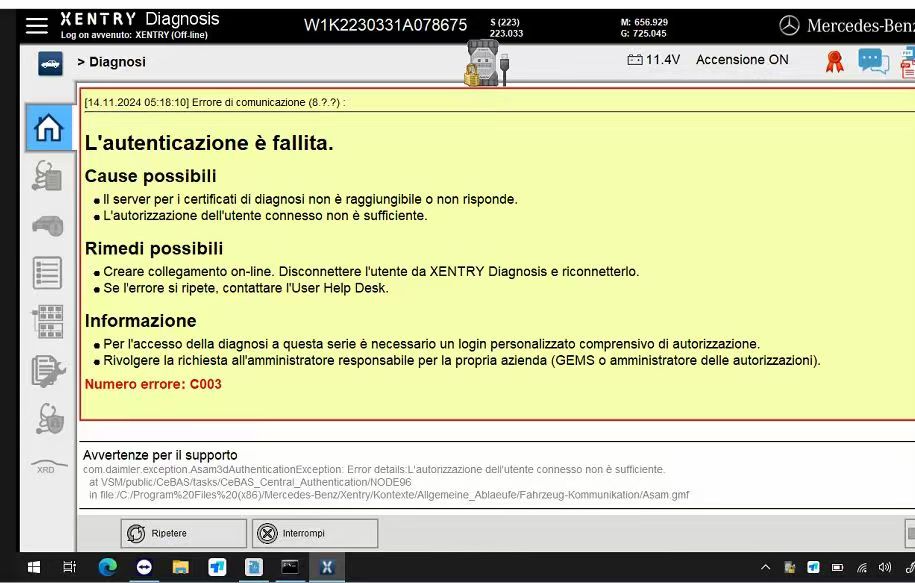Open the control unit grid sidebar icon
This screenshot has width=915, height=583.
click(47, 322)
